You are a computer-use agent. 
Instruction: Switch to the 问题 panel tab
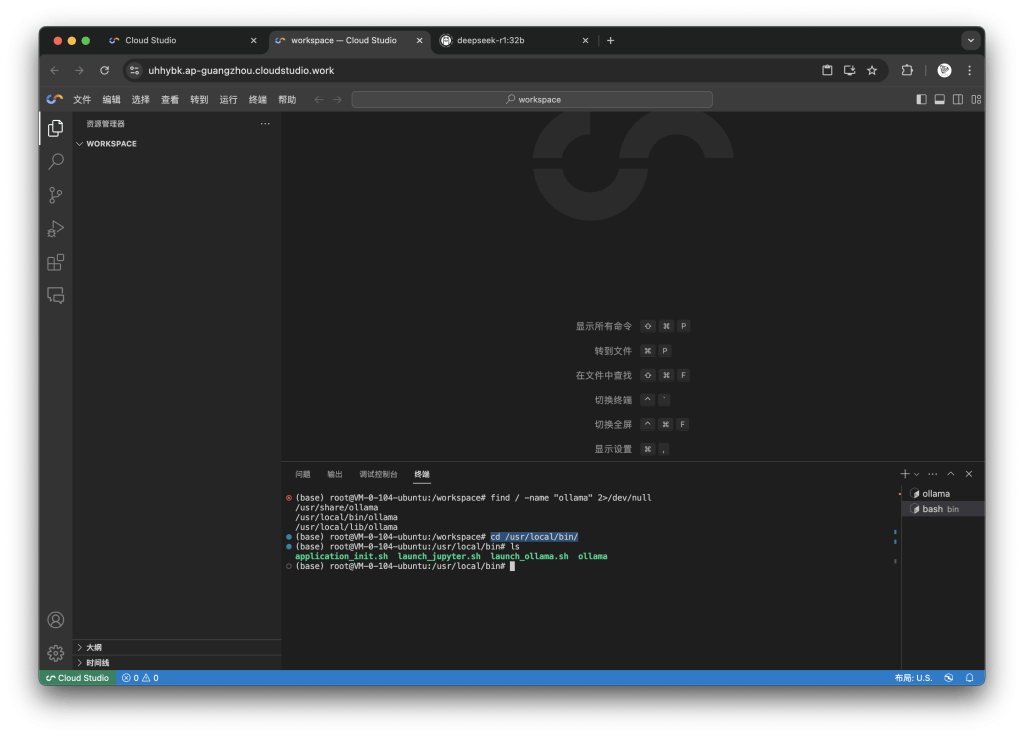pos(302,474)
